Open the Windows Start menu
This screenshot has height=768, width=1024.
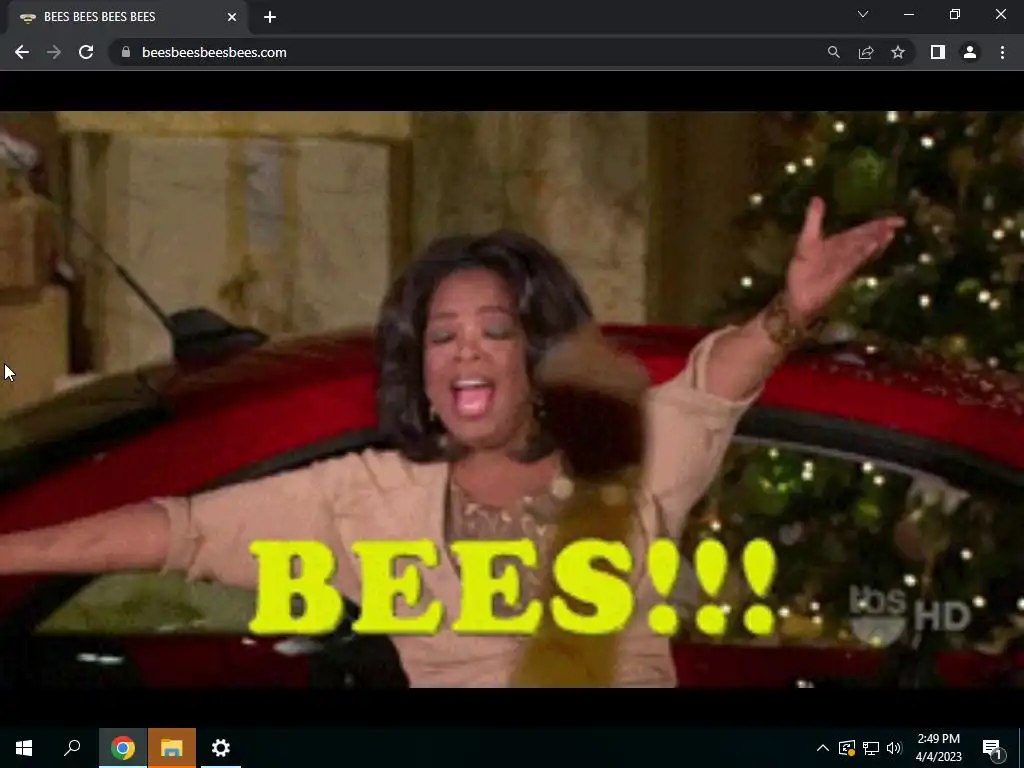pos(24,748)
